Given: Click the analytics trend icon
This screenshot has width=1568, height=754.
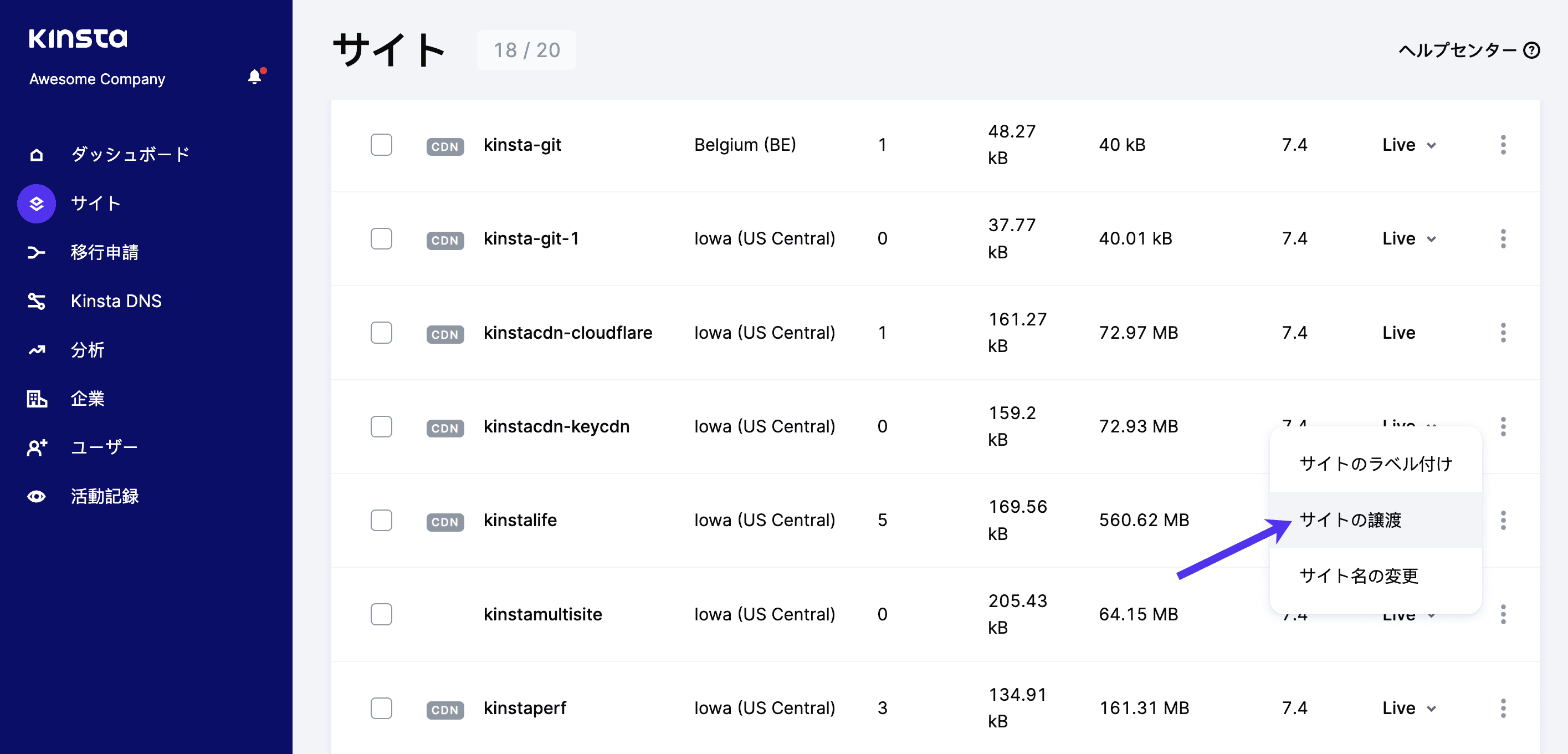Looking at the screenshot, I should [37, 350].
